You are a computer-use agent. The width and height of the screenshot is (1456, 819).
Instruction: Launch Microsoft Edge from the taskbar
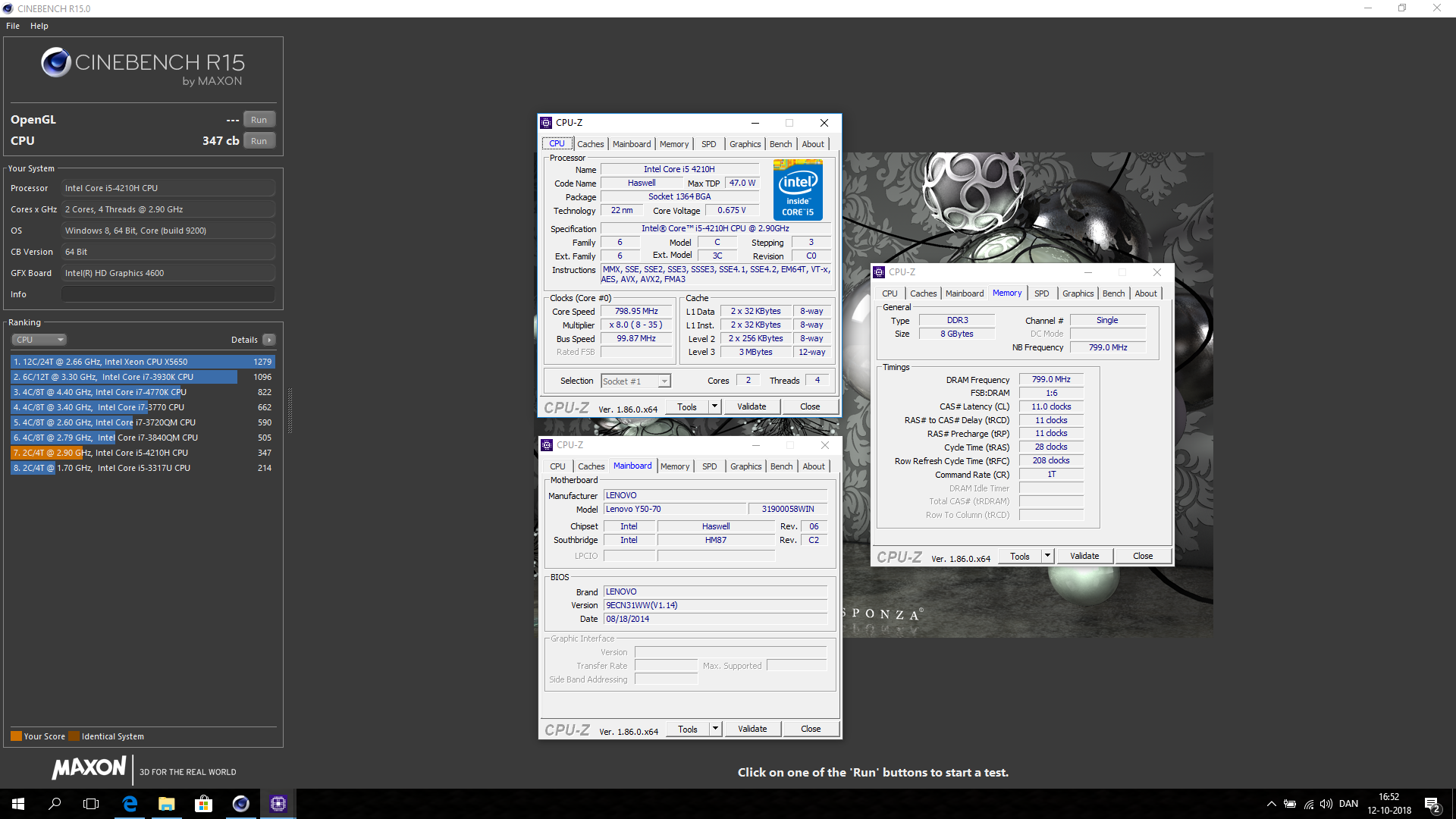[x=130, y=804]
